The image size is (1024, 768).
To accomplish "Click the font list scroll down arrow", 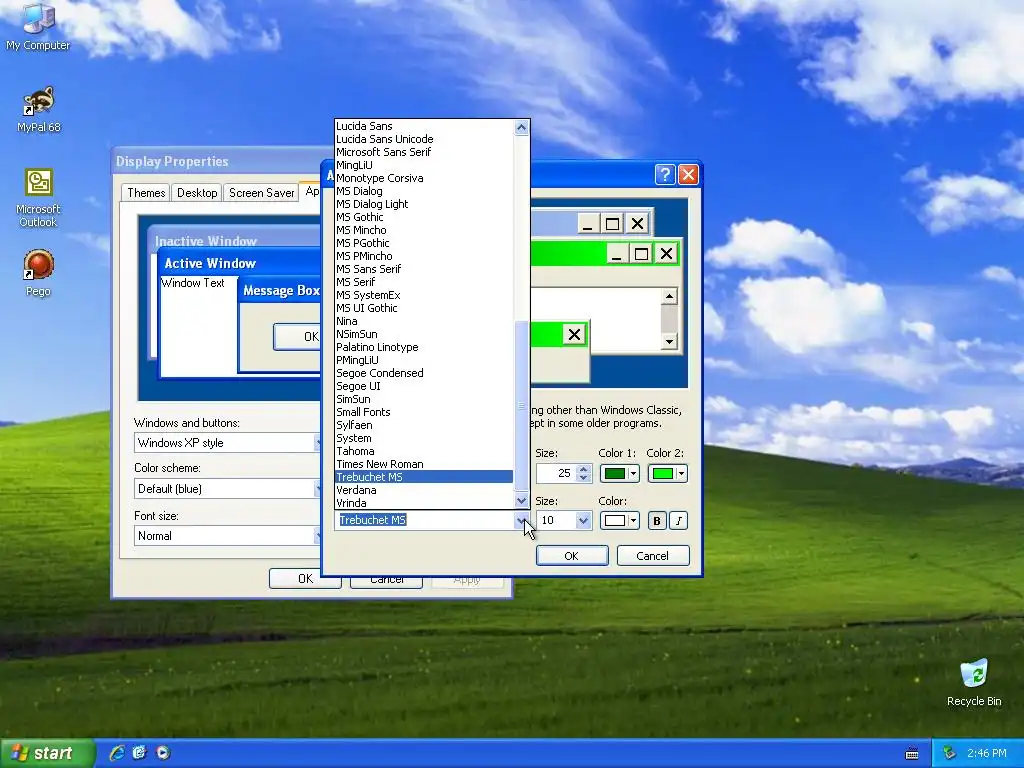I will point(521,501).
